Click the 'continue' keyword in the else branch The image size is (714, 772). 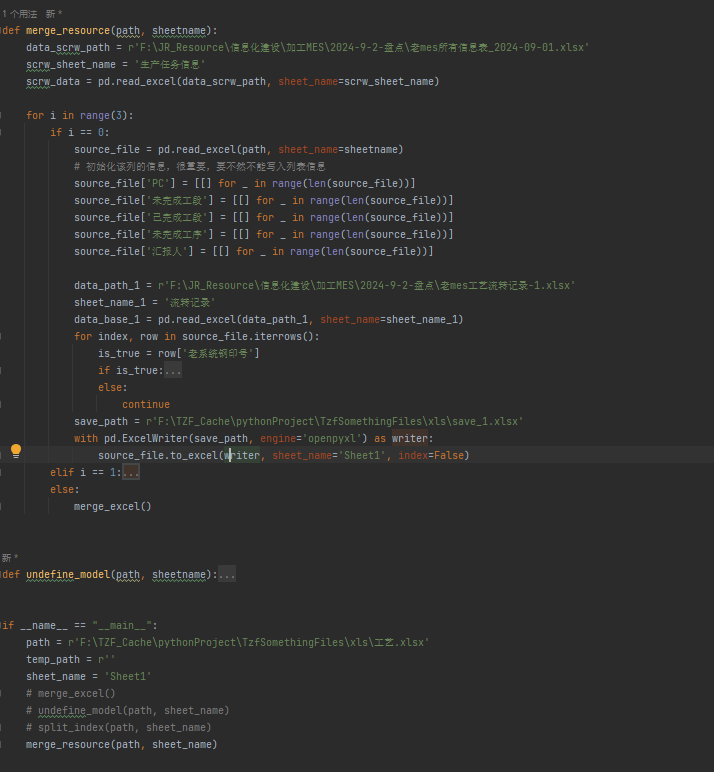click(x=145, y=404)
